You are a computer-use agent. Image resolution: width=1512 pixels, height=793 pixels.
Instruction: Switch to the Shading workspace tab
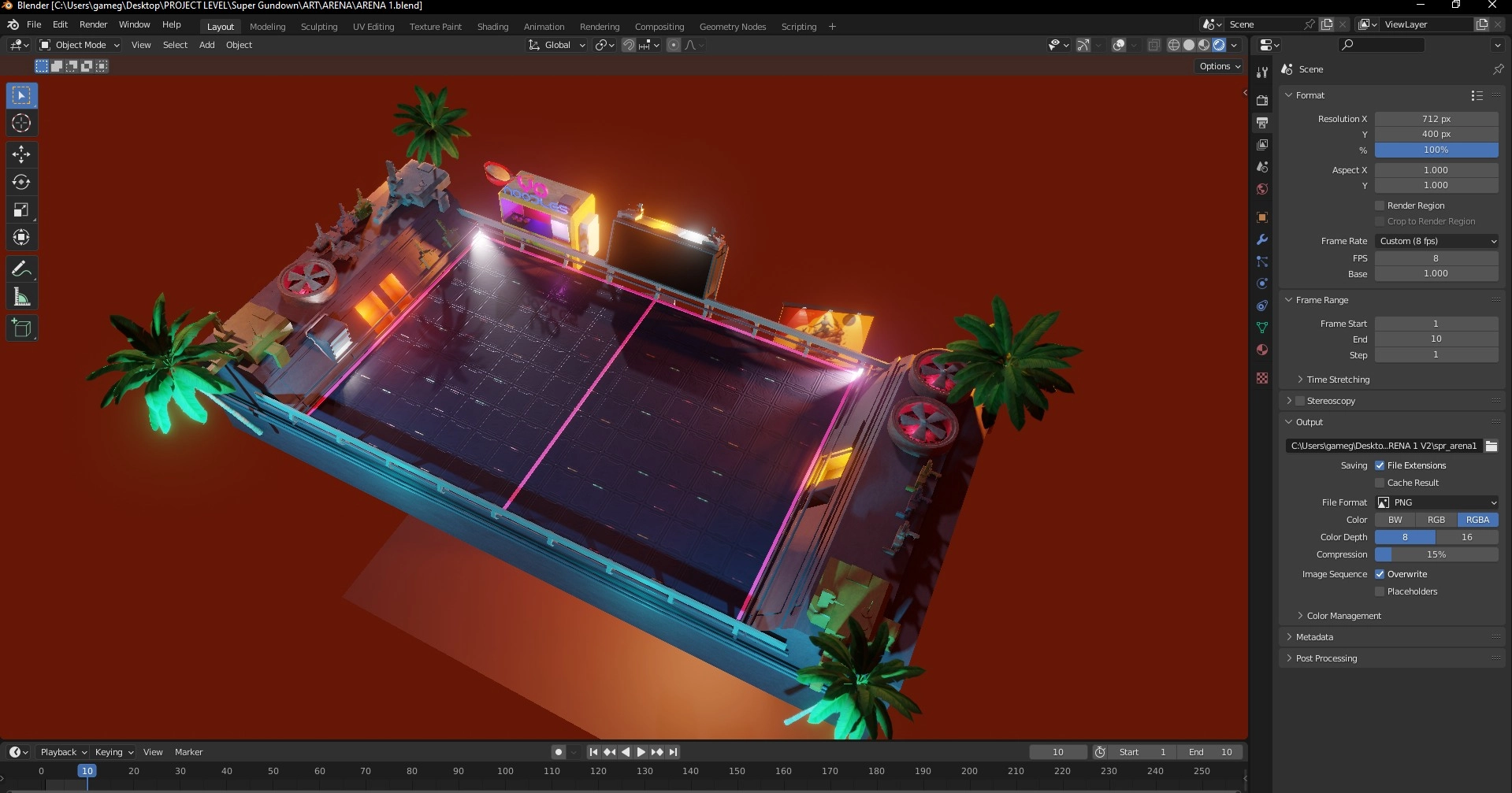[492, 27]
